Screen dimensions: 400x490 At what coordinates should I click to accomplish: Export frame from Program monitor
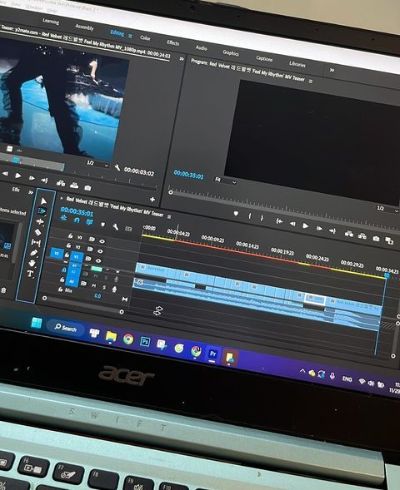pos(376,238)
